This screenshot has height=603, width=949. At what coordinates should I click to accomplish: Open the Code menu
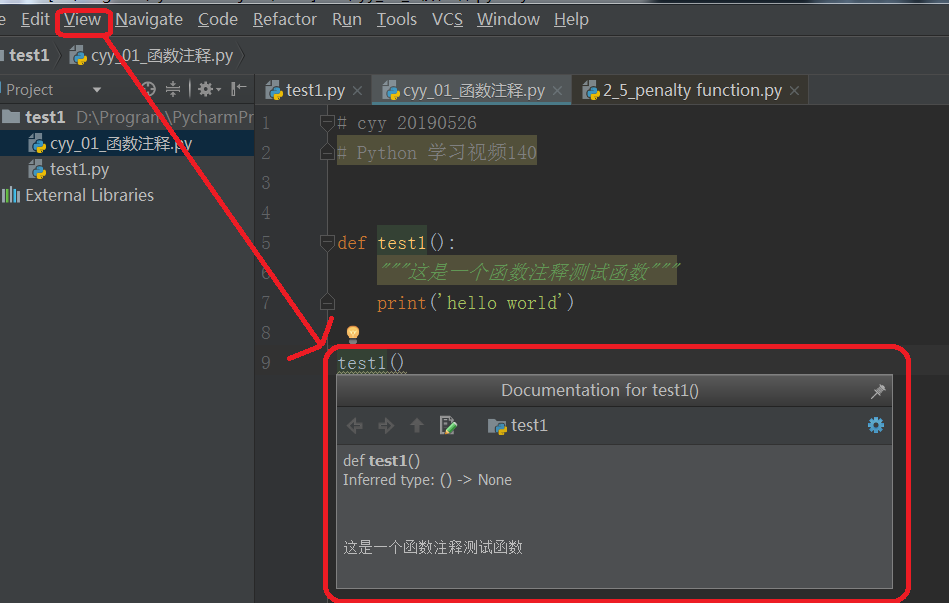(217, 19)
